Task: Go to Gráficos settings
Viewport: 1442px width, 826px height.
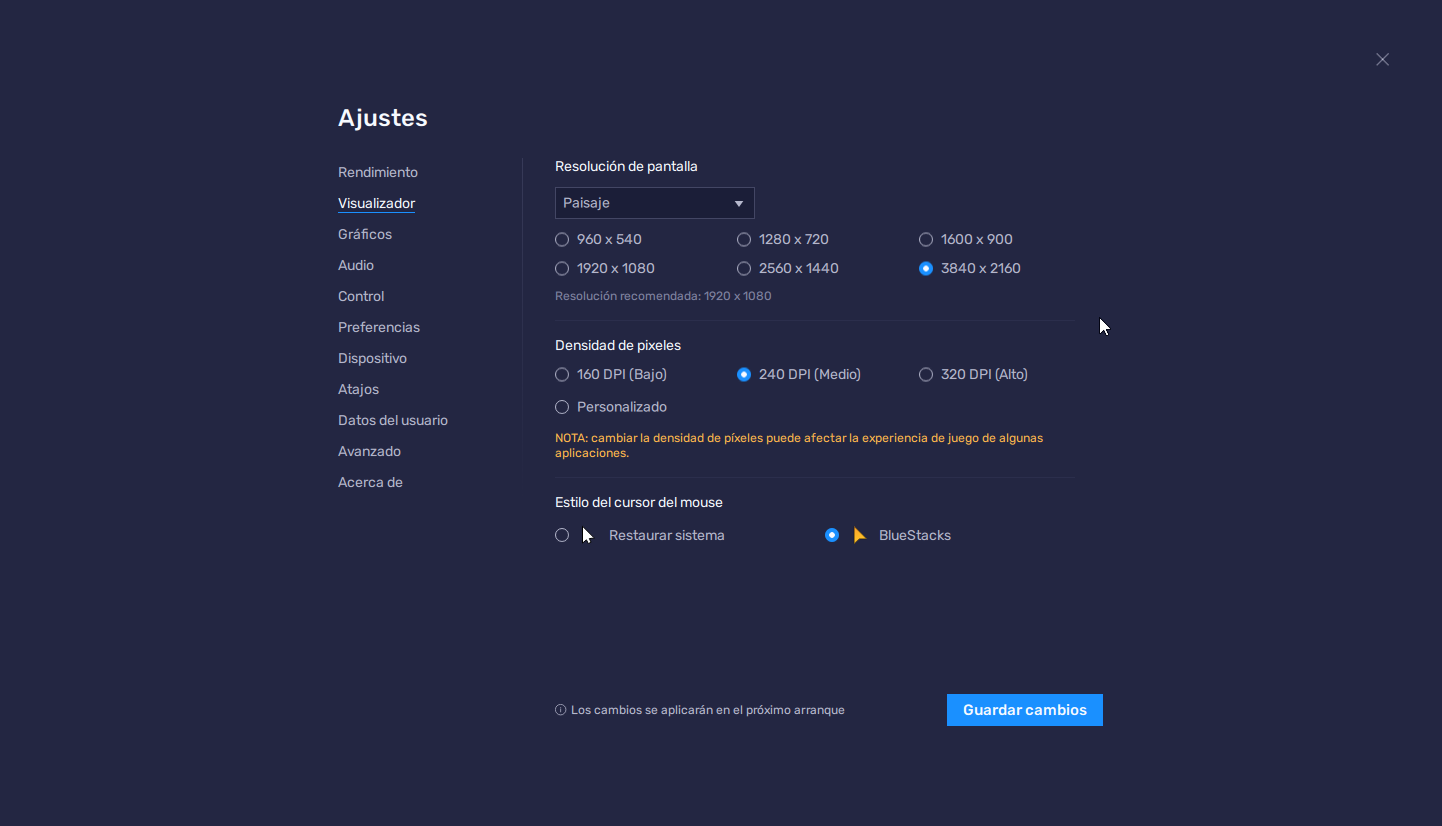Action: click(x=365, y=234)
